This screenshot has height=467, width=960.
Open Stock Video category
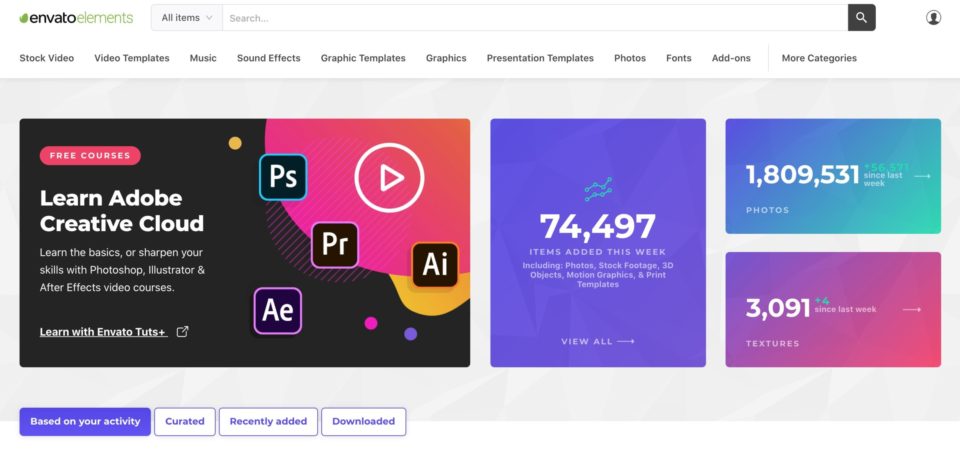pyautogui.click(x=47, y=58)
